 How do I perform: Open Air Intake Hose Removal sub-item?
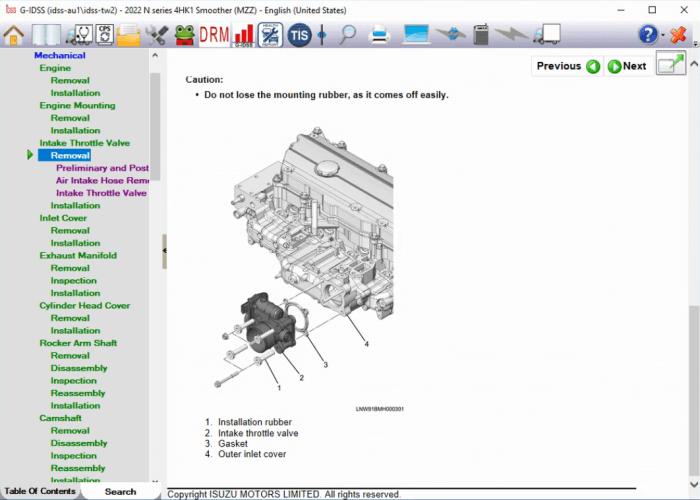102,181
